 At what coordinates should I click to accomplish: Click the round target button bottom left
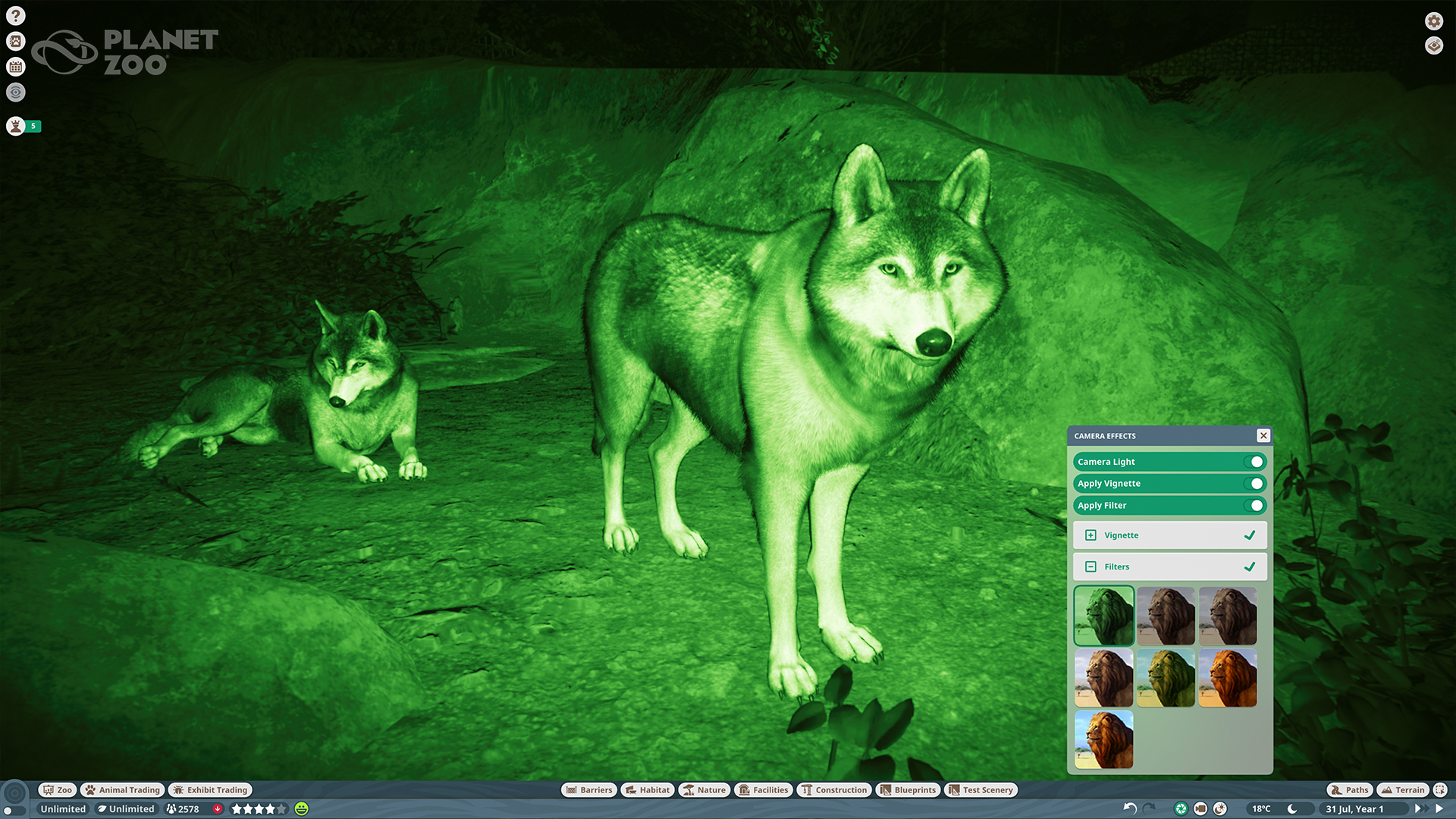pyautogui.click(x=14, y=793)
